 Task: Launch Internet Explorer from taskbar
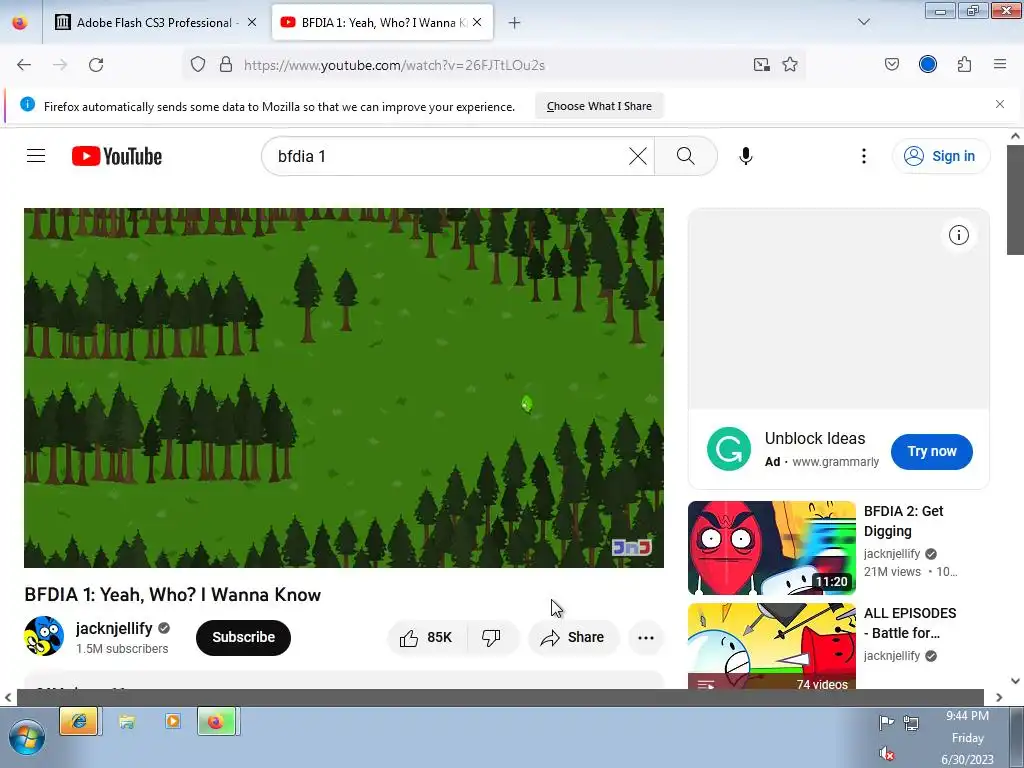[79, 721]
